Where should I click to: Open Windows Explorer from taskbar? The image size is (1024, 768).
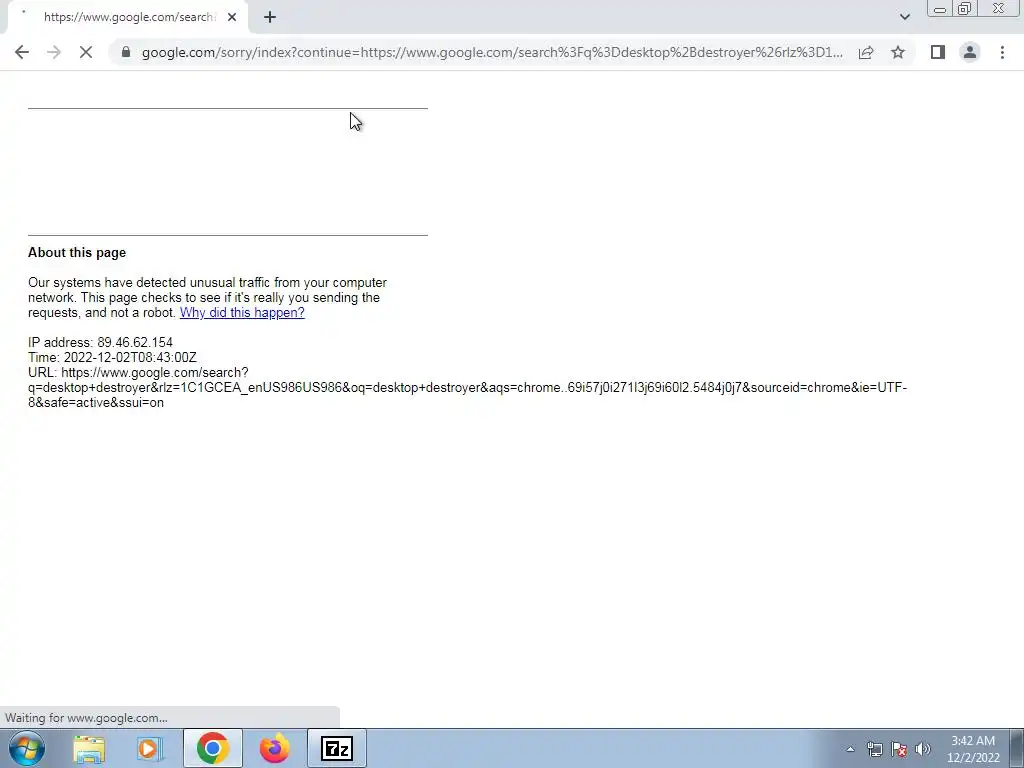pyautogui.click(x=89, y=748)
